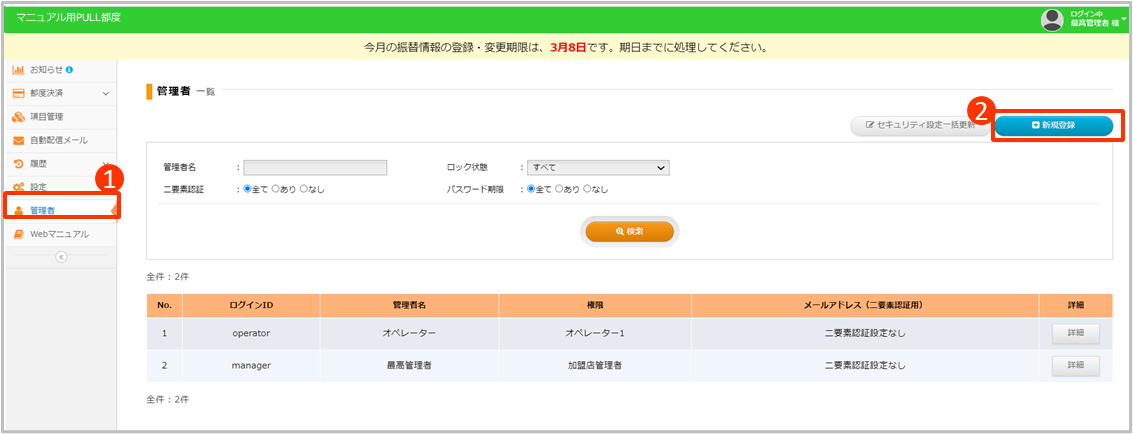Screen dimensions: 1133x434
Task: Click the 自動配信メール envelope icon
Action: pyautogui.click(x=18, y=140)
